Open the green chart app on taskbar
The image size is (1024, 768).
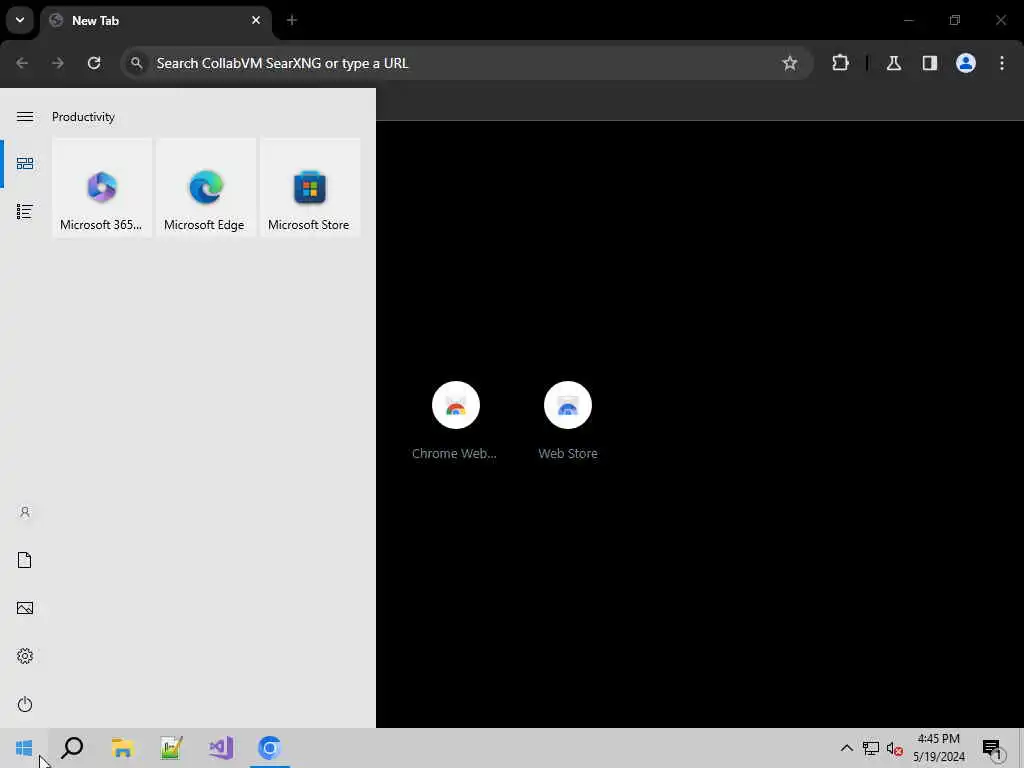point(172,748)
